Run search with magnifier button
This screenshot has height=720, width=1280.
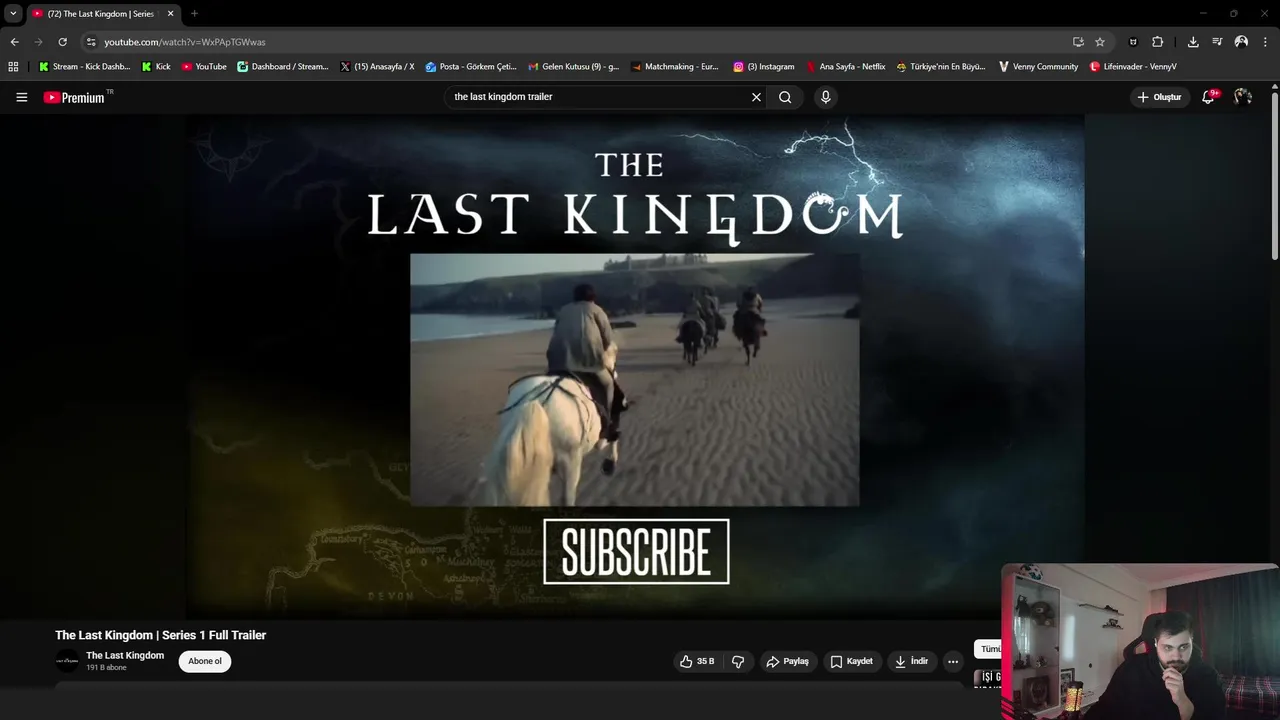point(785,97)
